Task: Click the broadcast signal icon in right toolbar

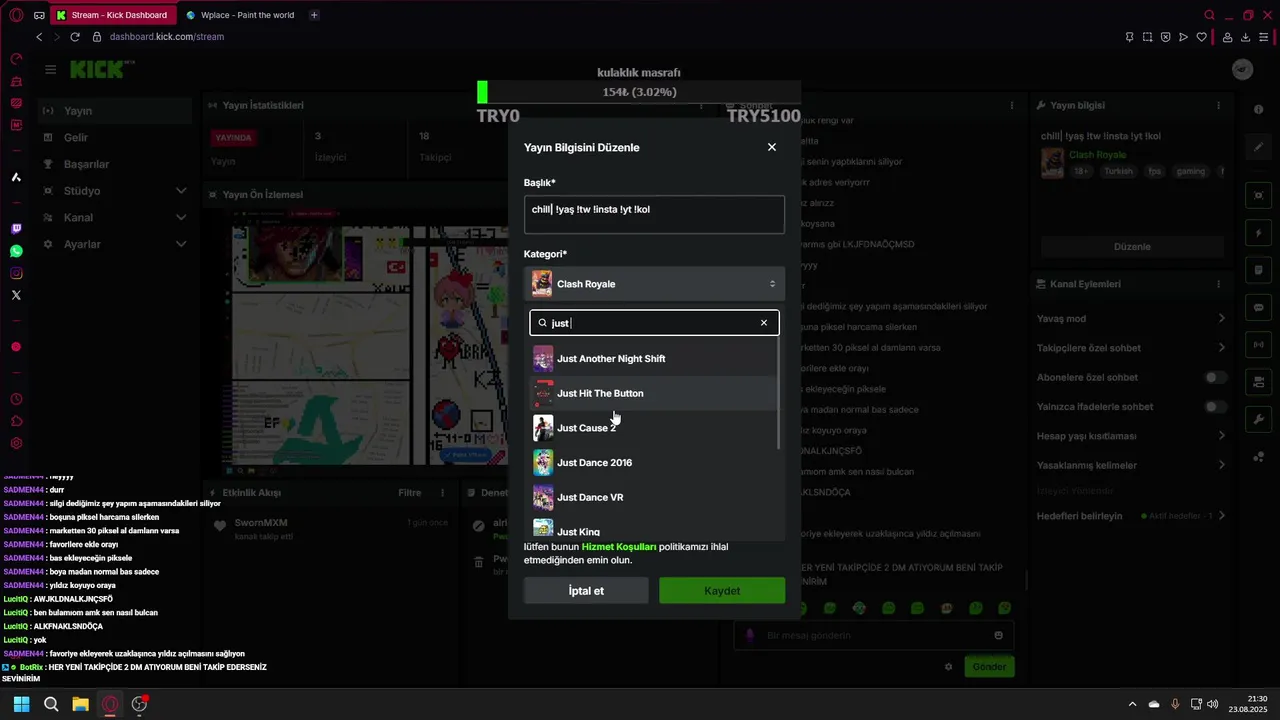Action: coord(1259,345)
